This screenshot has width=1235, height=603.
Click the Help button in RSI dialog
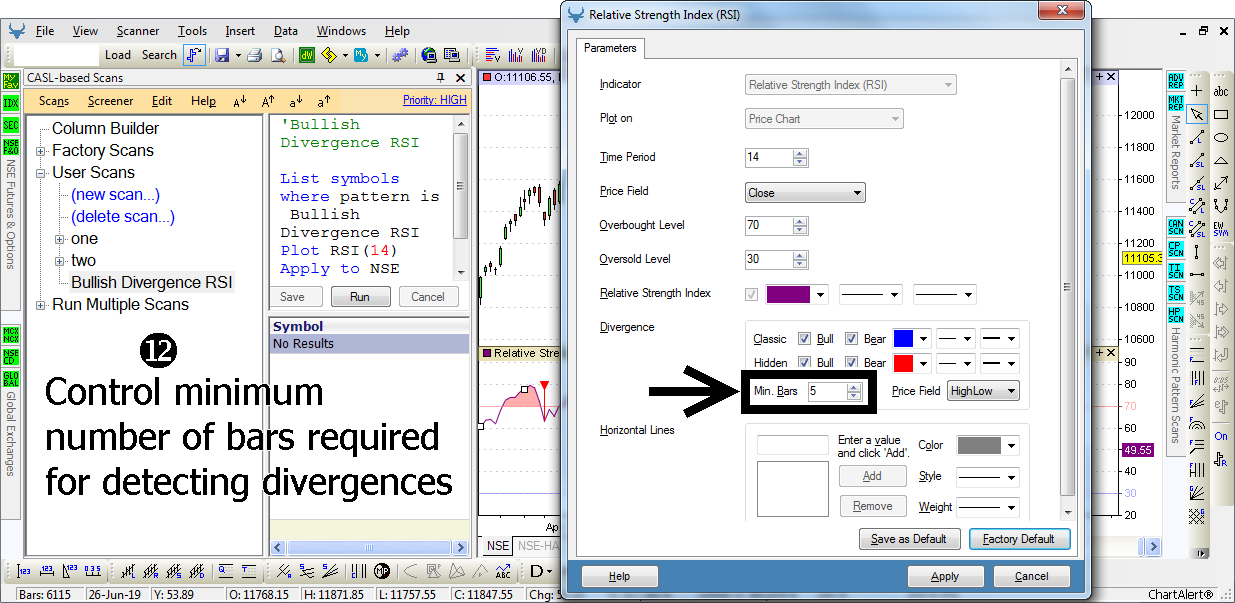[x=620, y=576]
